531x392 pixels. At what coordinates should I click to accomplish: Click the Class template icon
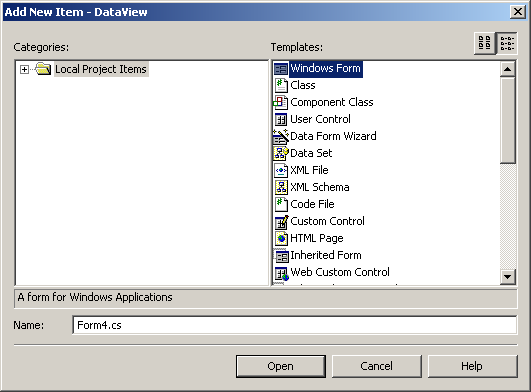click(x=281, y=86)
